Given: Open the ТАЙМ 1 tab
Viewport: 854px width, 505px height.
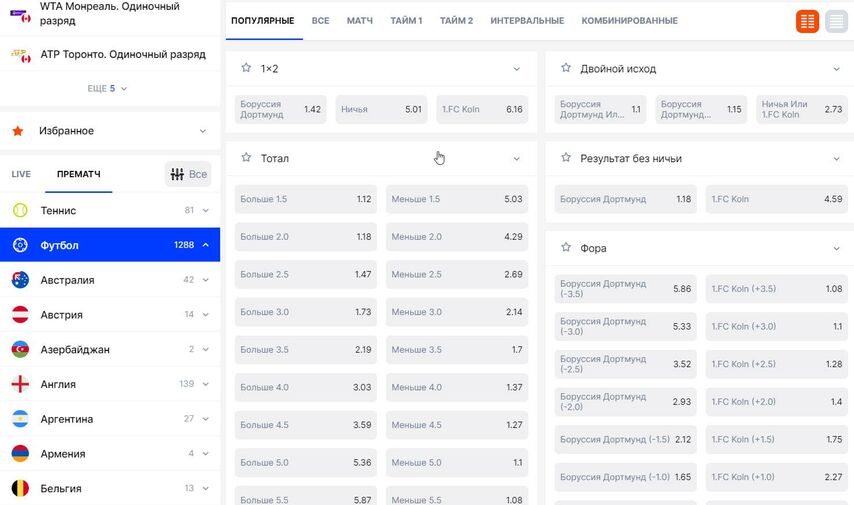Looking at the screenshot, I should (x=406, y=21).
